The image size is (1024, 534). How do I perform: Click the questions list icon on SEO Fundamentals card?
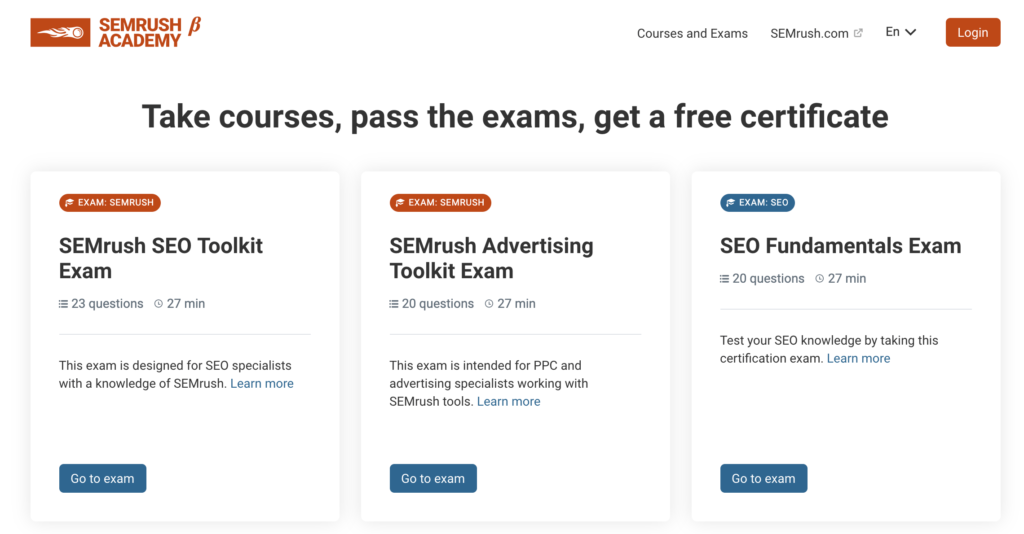pyautogui.click(x=725, y=279)
